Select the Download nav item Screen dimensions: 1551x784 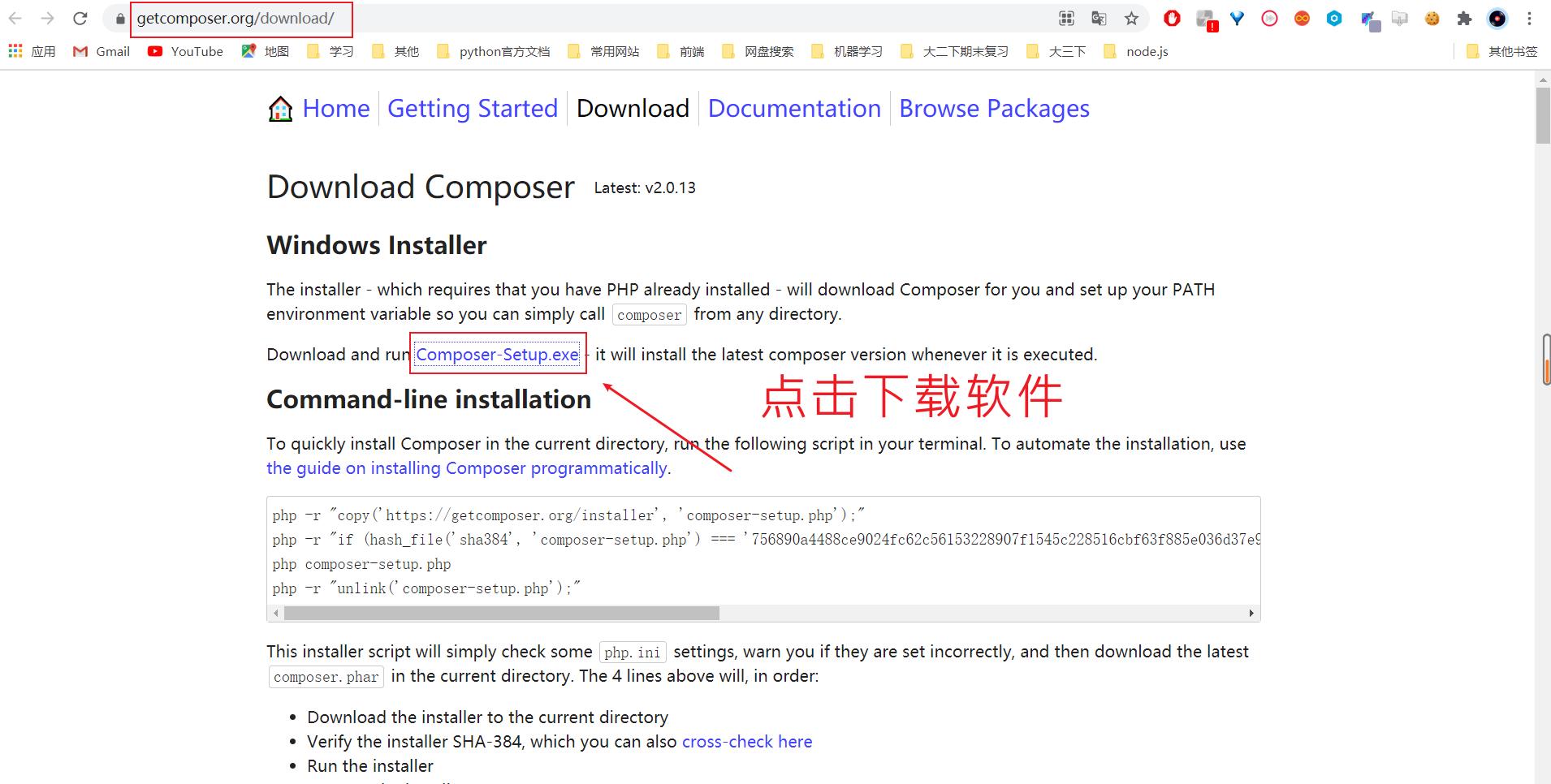point(633,109)
